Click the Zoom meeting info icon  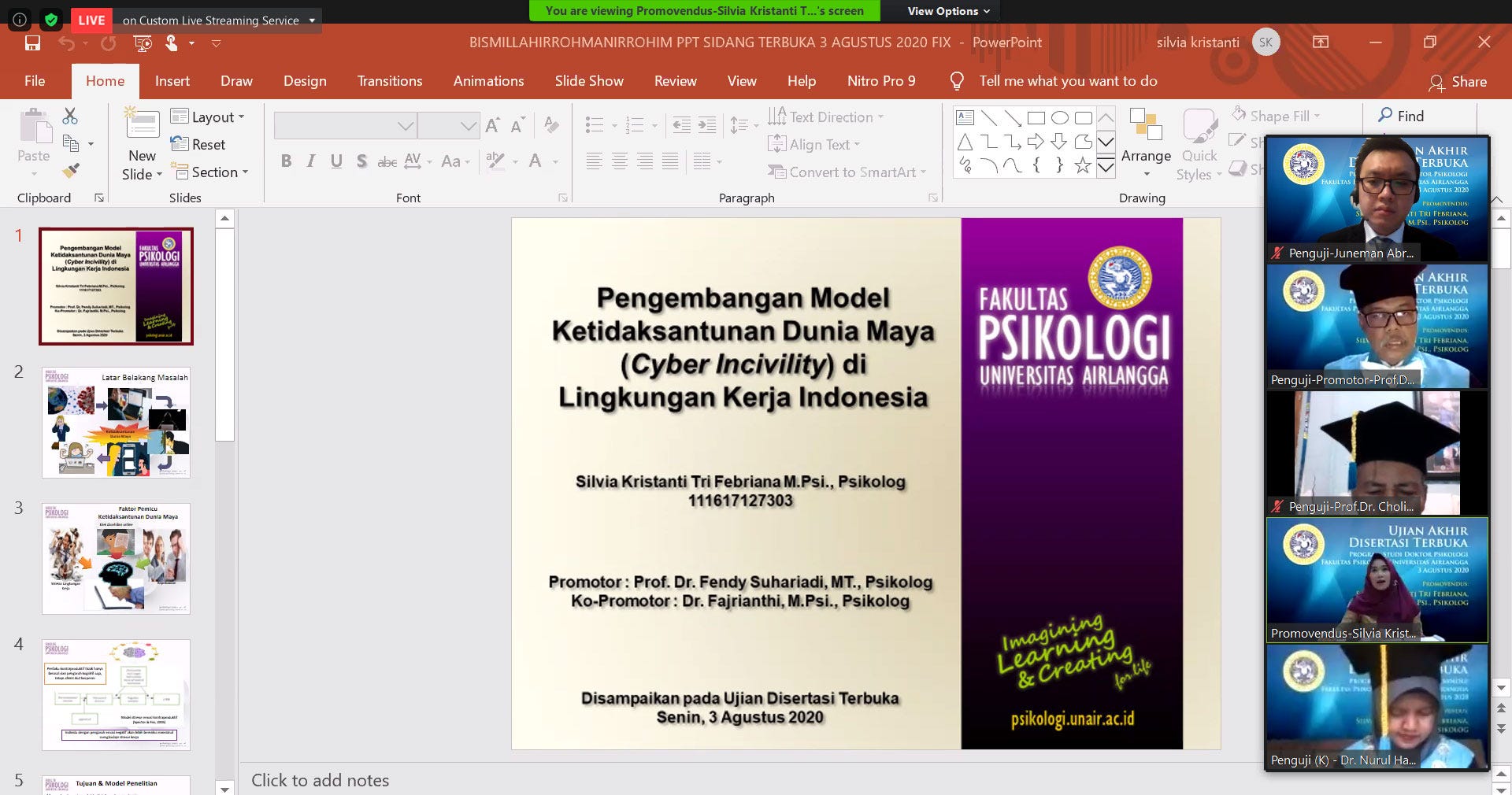[20, 20]
